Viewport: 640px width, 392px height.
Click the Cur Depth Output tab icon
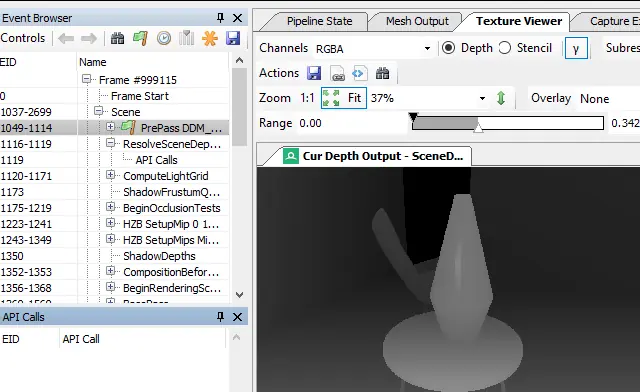point(291,156)
